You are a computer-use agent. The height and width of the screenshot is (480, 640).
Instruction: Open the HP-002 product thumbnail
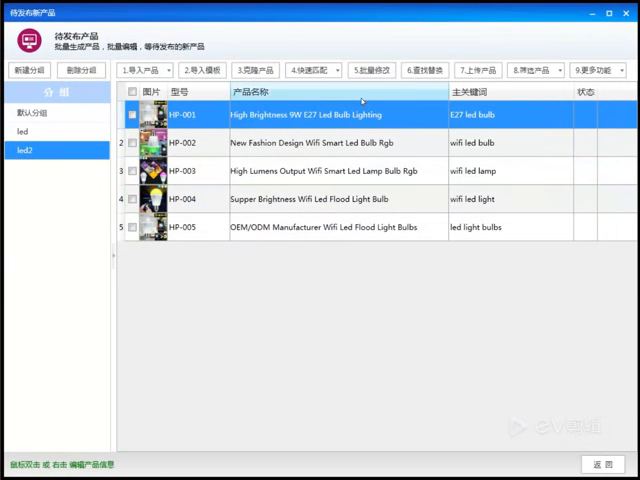pos(153,143)
